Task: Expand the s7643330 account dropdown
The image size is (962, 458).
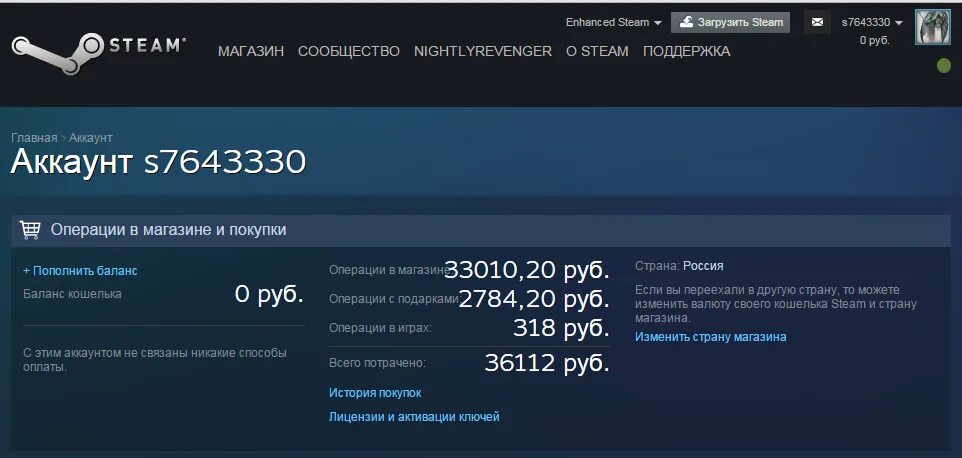Action: 872,23
